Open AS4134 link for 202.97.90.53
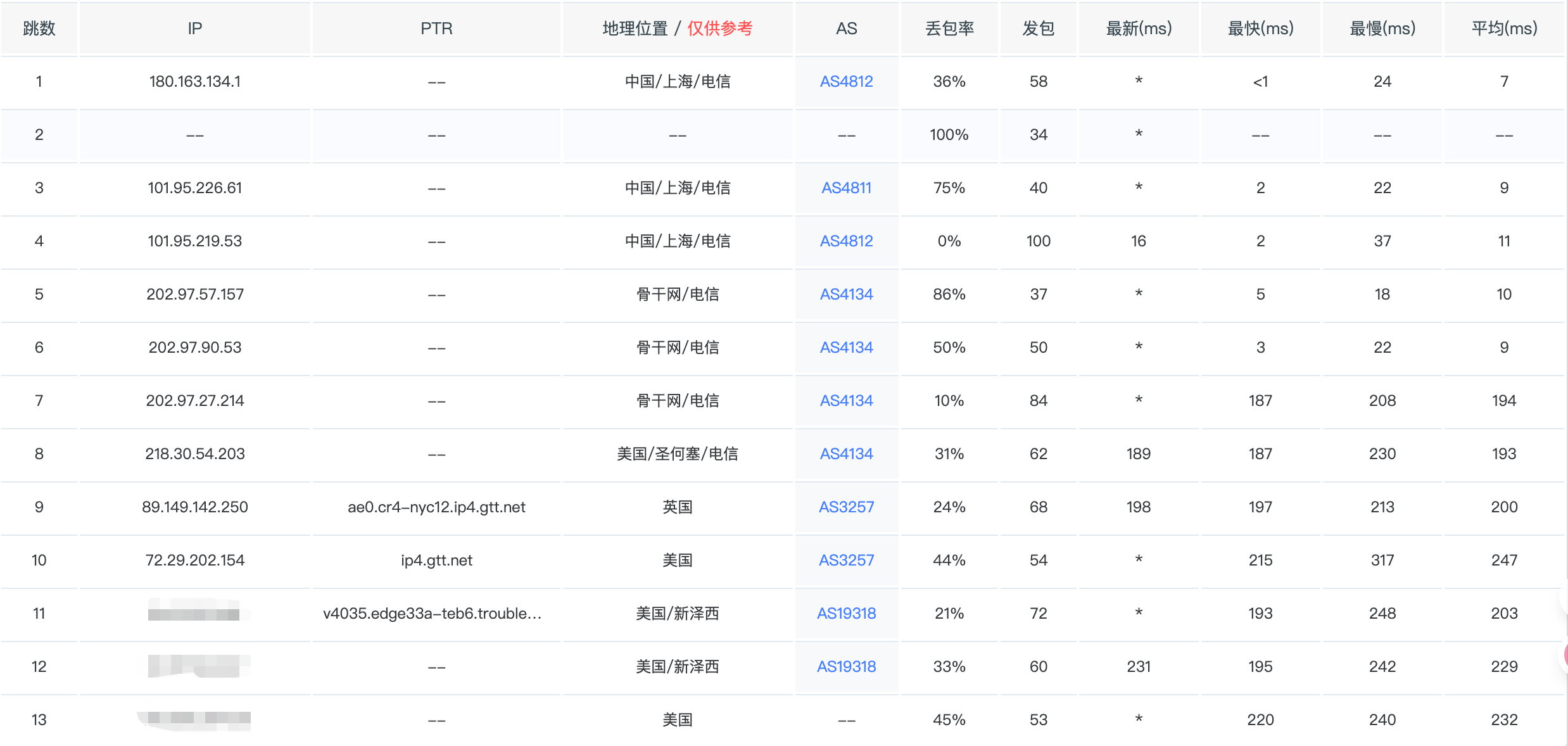Image resolution: width=1568 pixels, height=746 pixels. 846,348
